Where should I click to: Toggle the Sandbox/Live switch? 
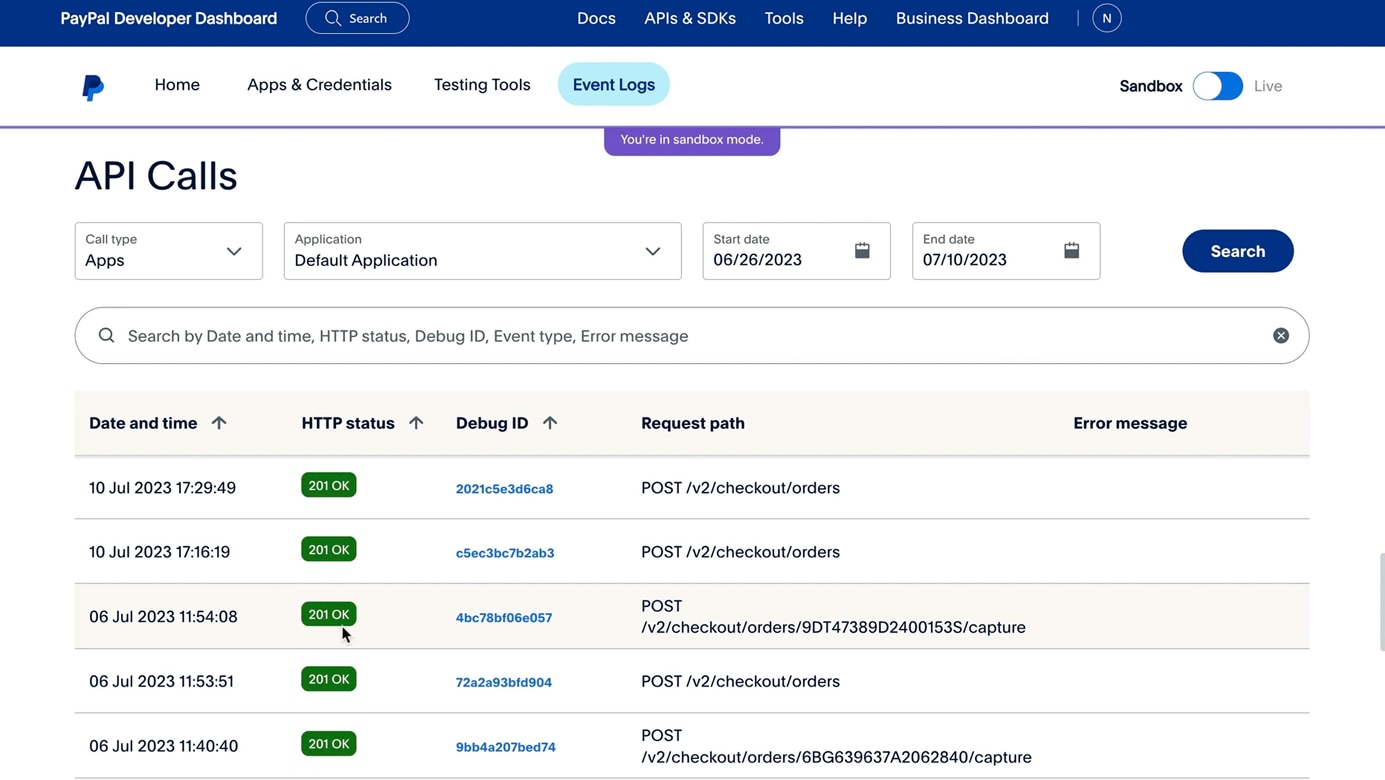pos(1217,86)
